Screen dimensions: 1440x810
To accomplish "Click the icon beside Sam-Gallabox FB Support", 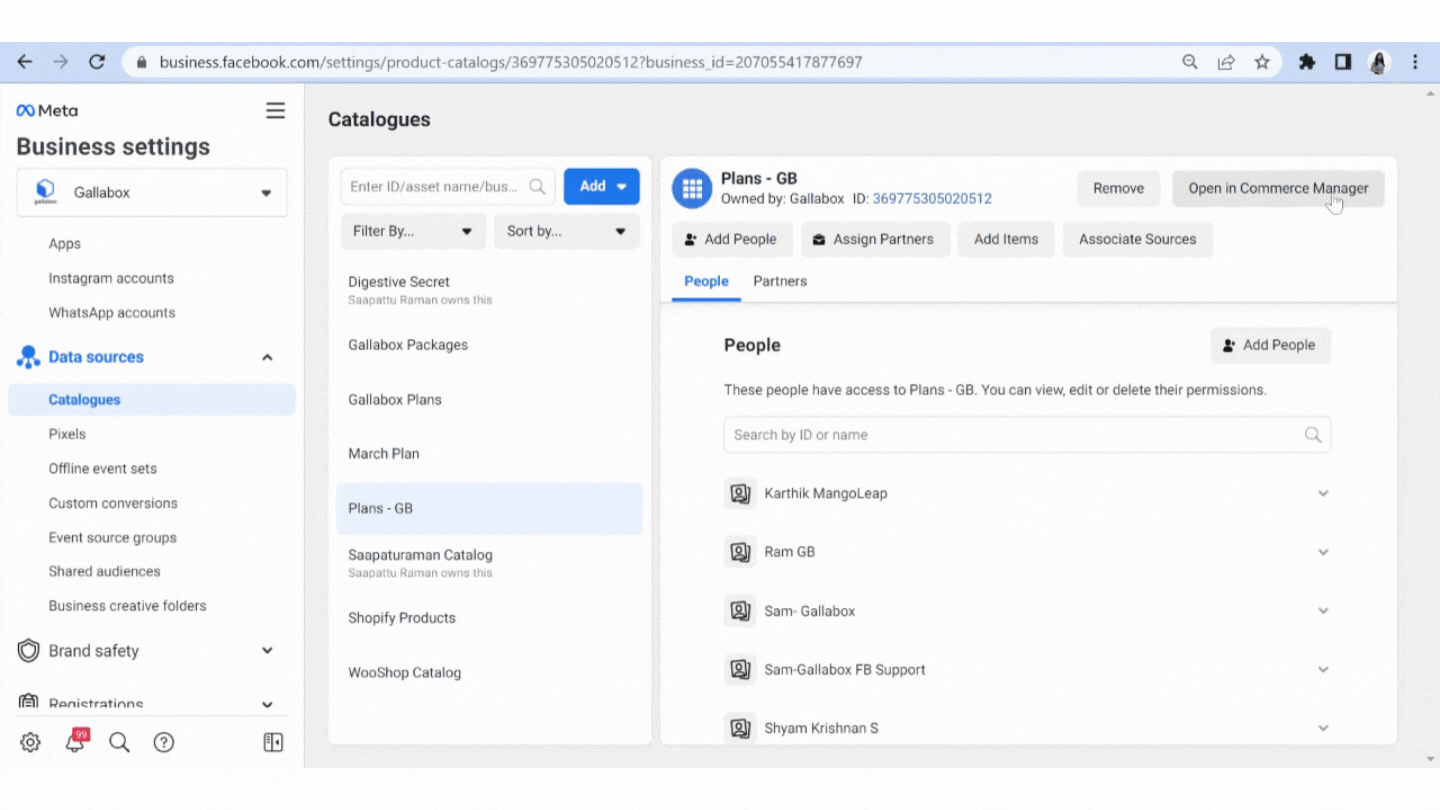I will tap(740, 670).
